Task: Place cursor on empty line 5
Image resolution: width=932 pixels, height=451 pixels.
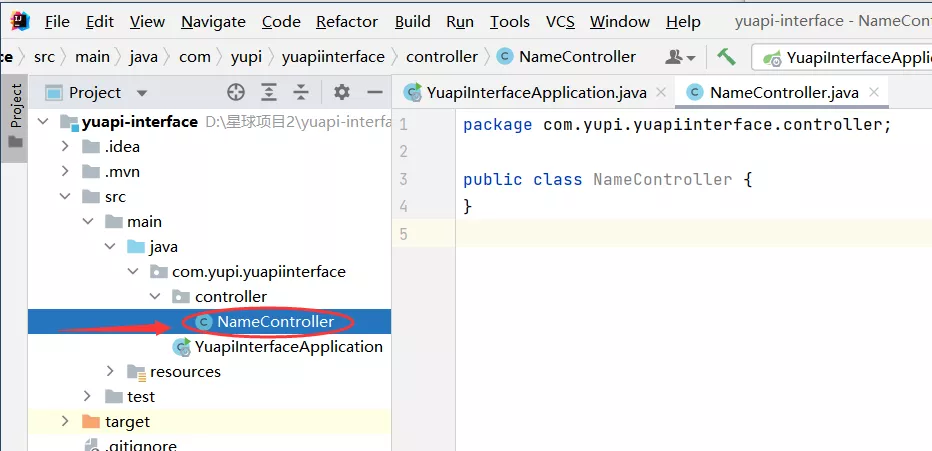Action: [694, 234]
